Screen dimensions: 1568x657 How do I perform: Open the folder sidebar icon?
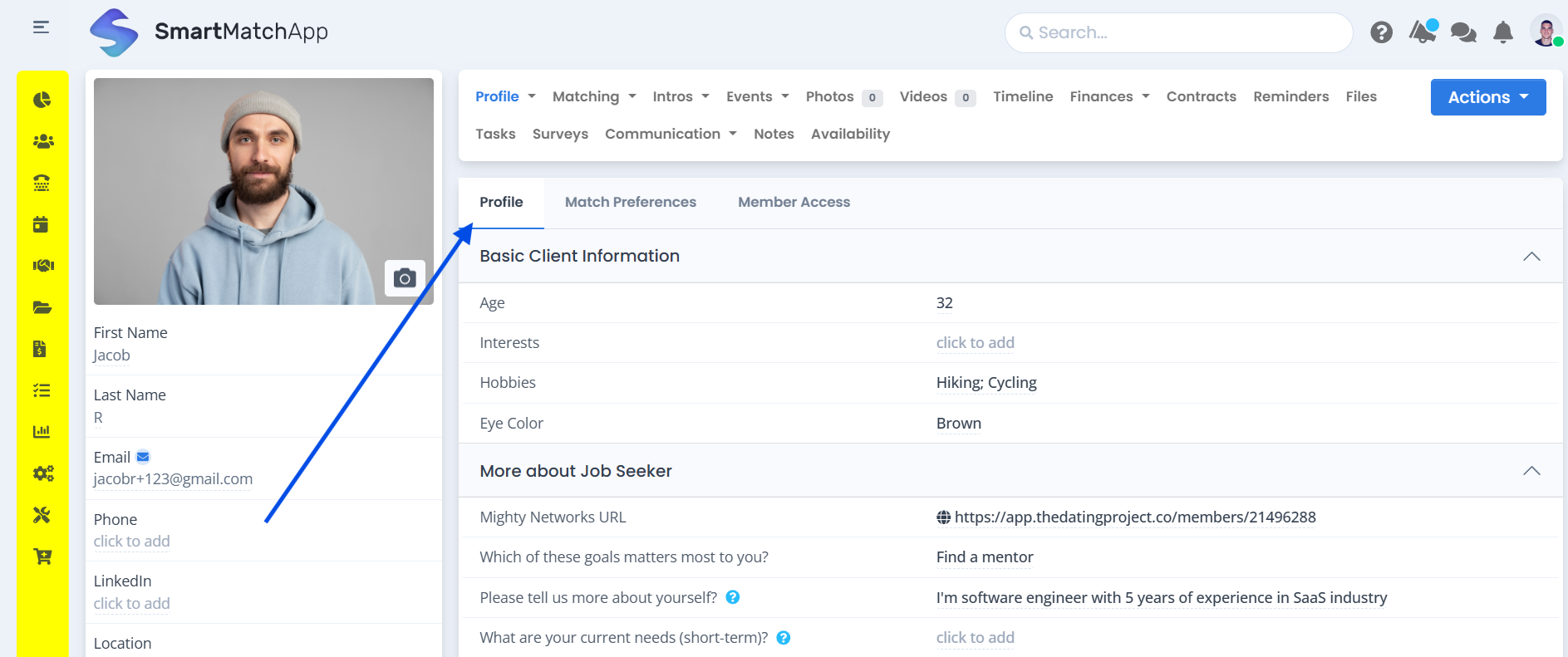tap(42, 307)
